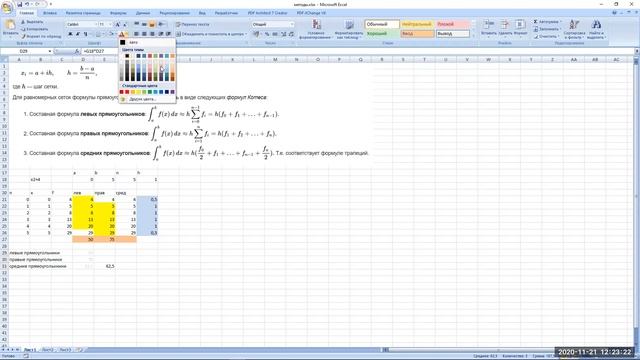
Task: Apply the fill color bucket icon
Action: (111, 34)
